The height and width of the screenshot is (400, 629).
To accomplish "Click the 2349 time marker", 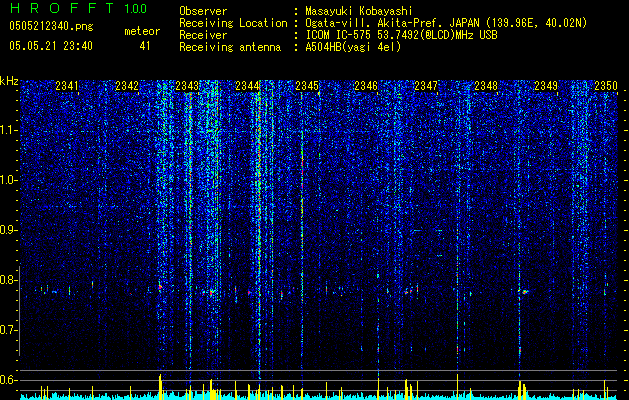I will point(546,85).
